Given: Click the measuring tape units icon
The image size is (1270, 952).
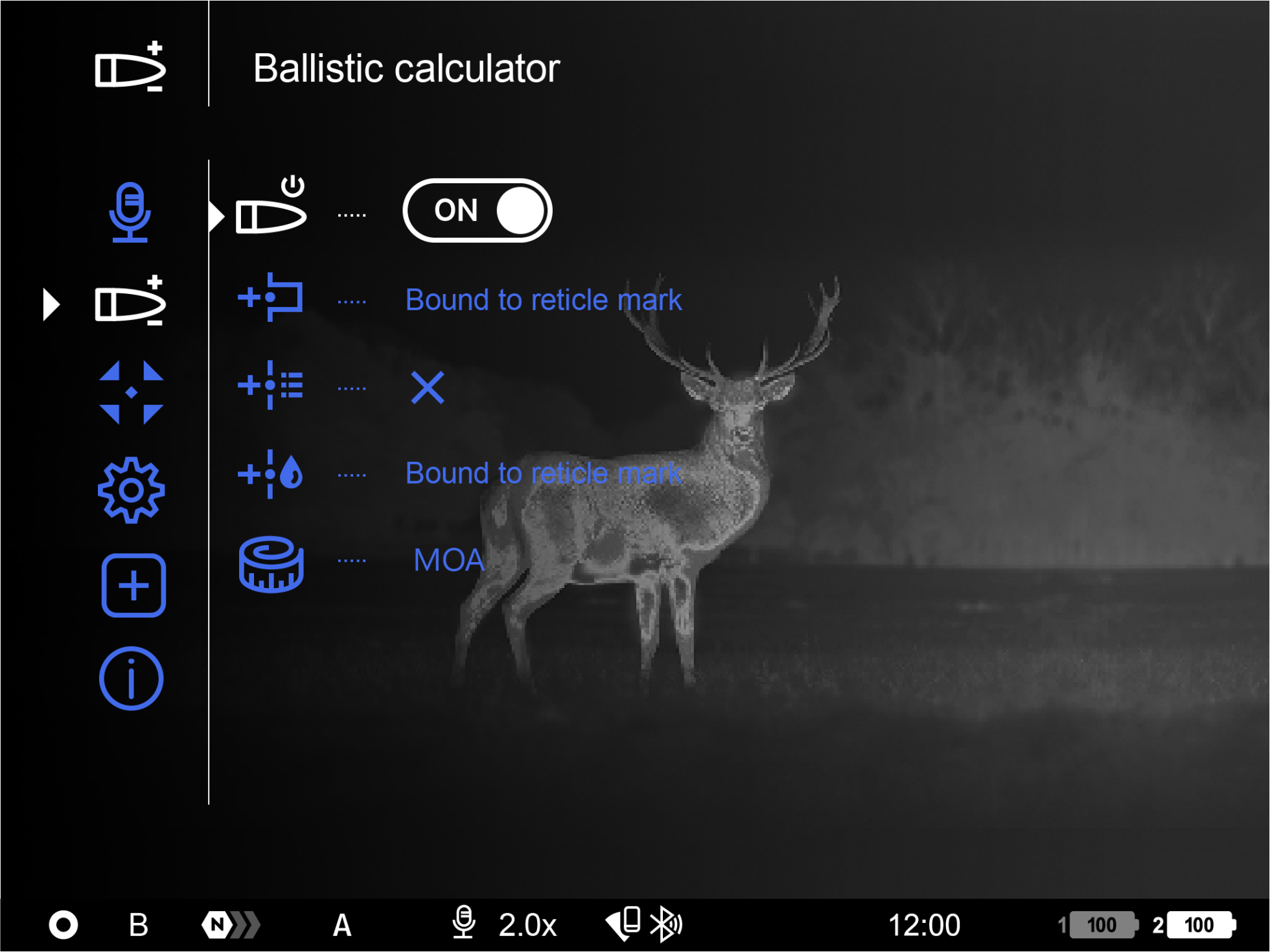Looking at the screenshot, I should pos(271,564).
